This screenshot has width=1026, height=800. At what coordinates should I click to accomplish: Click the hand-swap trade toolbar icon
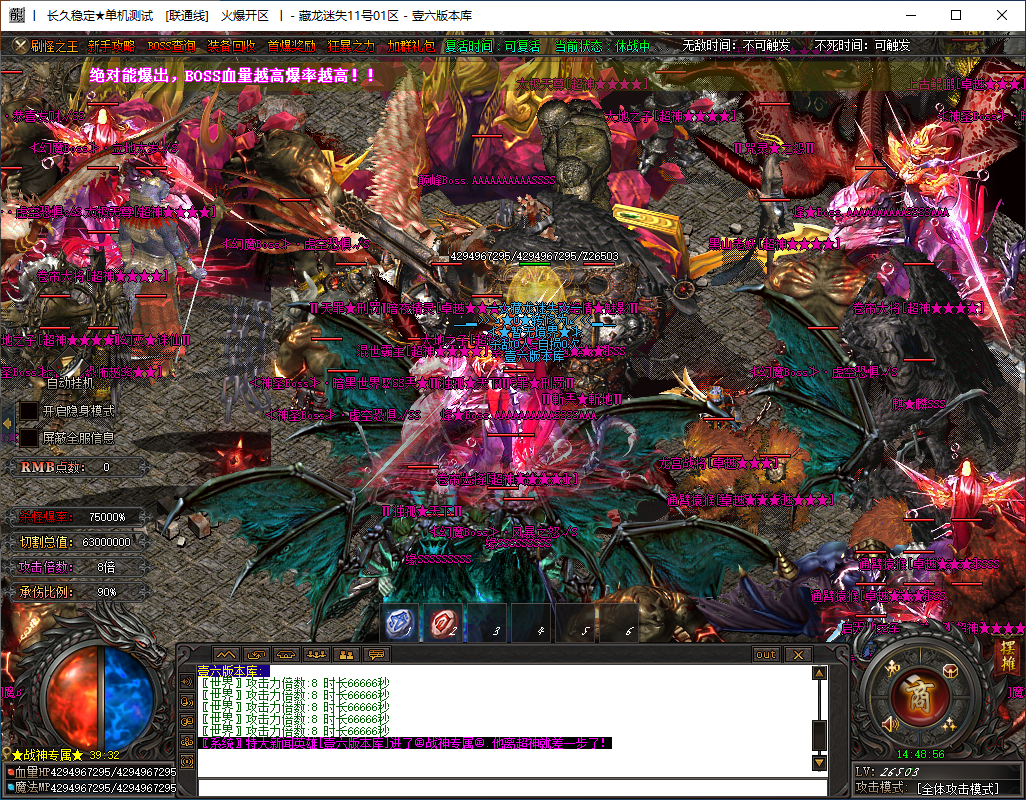point(256,654)
